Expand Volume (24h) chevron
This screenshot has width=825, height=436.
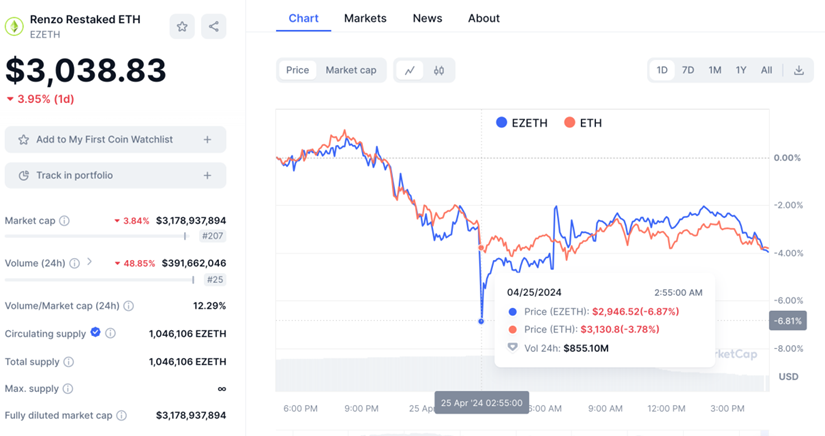pos(89,262)
